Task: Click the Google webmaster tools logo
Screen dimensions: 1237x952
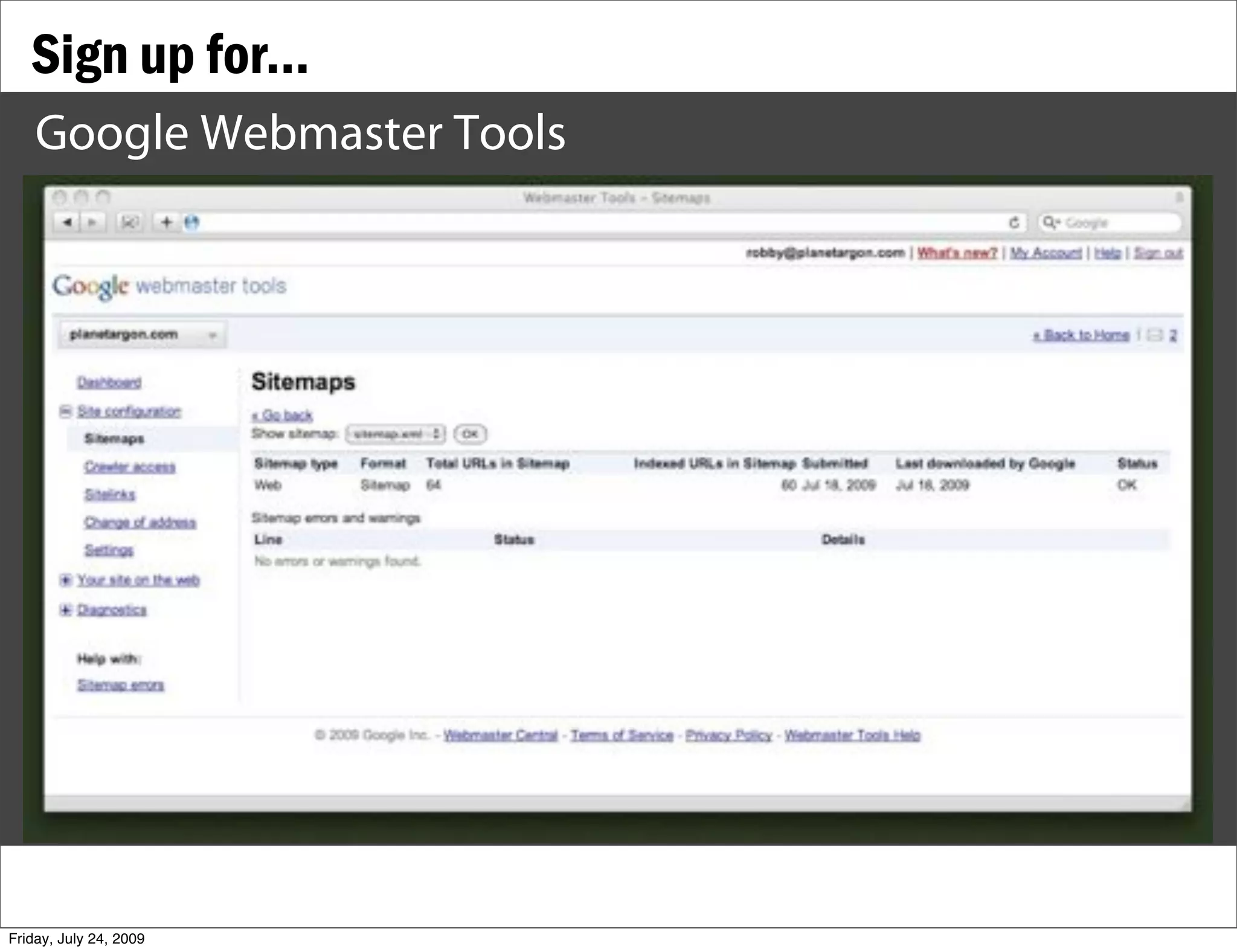Action: click(x=169, y=286)
